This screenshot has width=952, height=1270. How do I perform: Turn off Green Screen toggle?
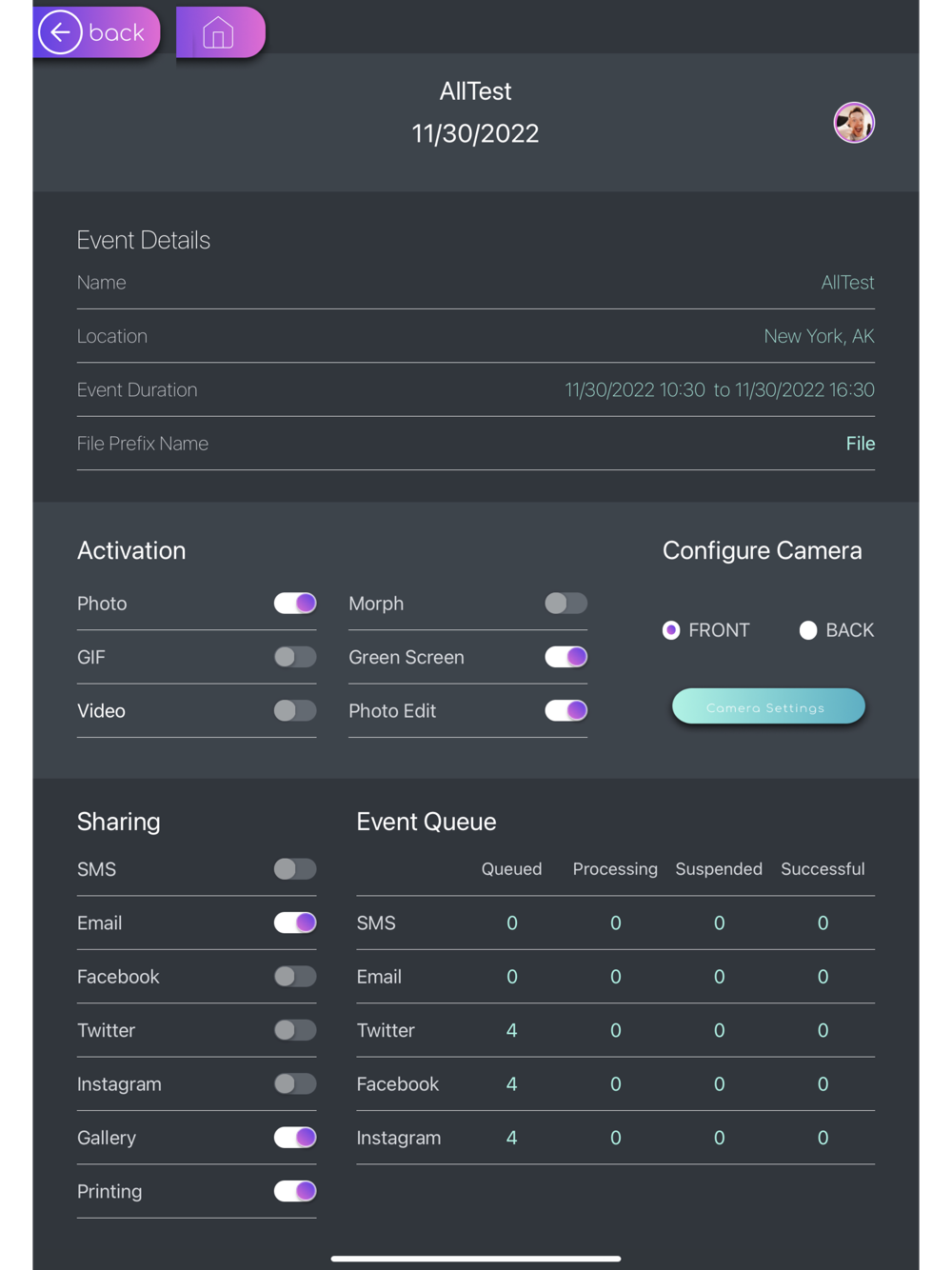click(x=565, y=657)
